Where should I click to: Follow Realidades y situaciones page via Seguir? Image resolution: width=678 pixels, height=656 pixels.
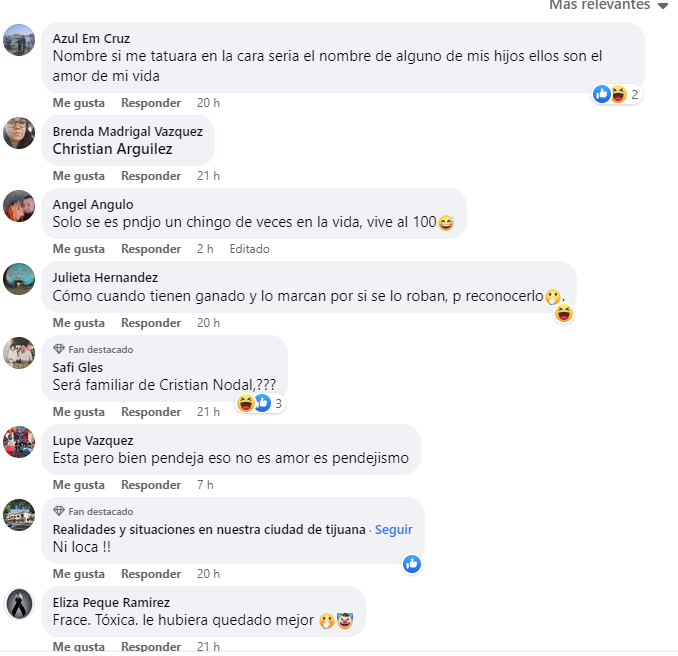point(393,530)
